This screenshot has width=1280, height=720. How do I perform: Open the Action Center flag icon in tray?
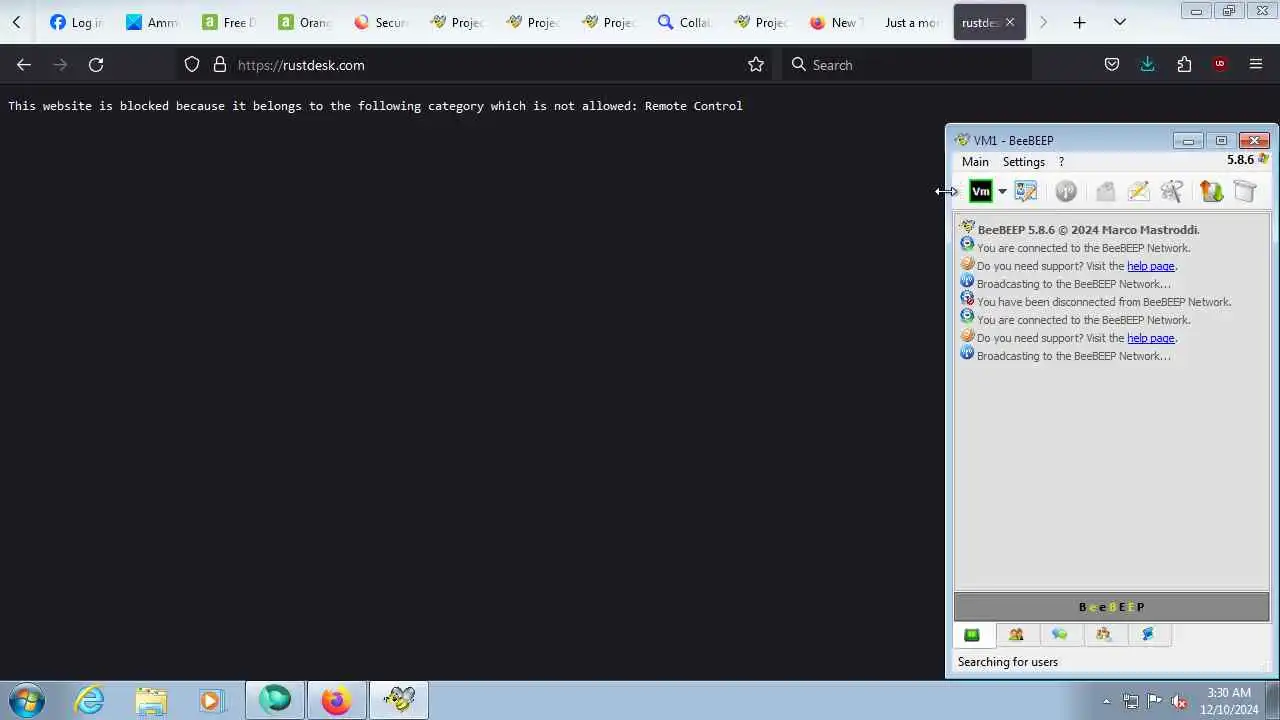[x=1155, y=701]
